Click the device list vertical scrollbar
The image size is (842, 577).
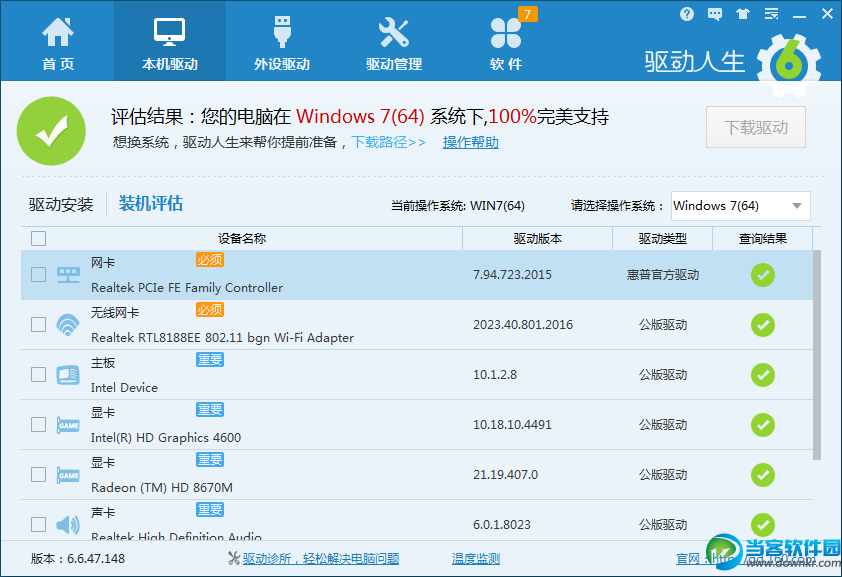click(x=817, y=355)
